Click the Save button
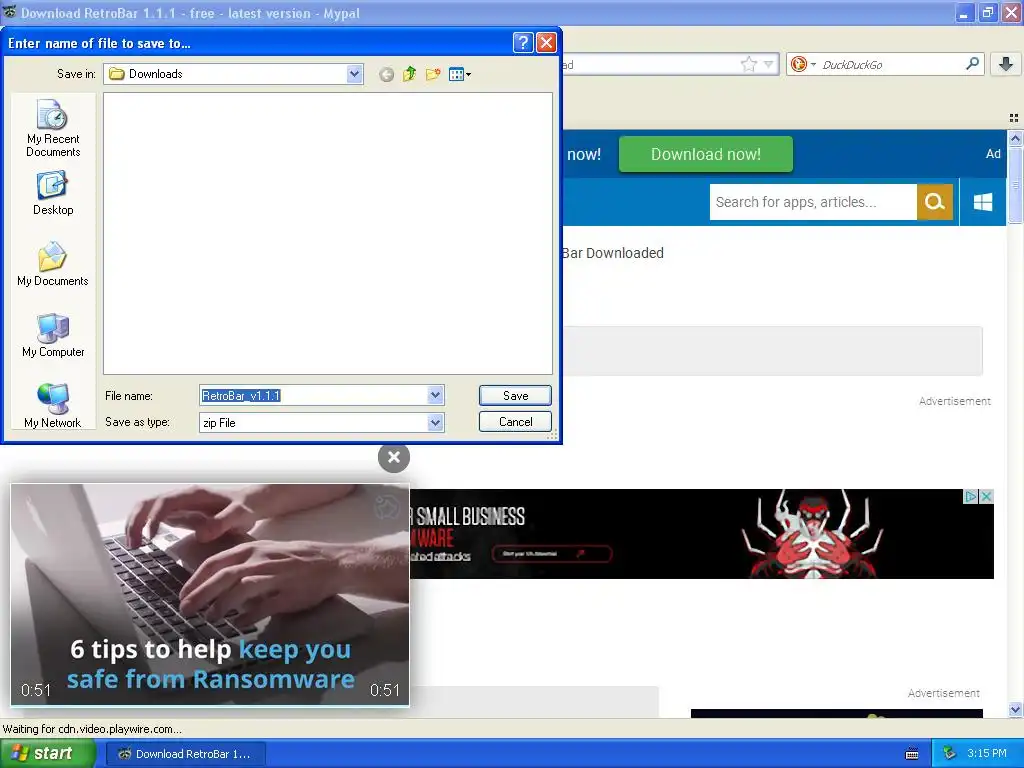 515,395
